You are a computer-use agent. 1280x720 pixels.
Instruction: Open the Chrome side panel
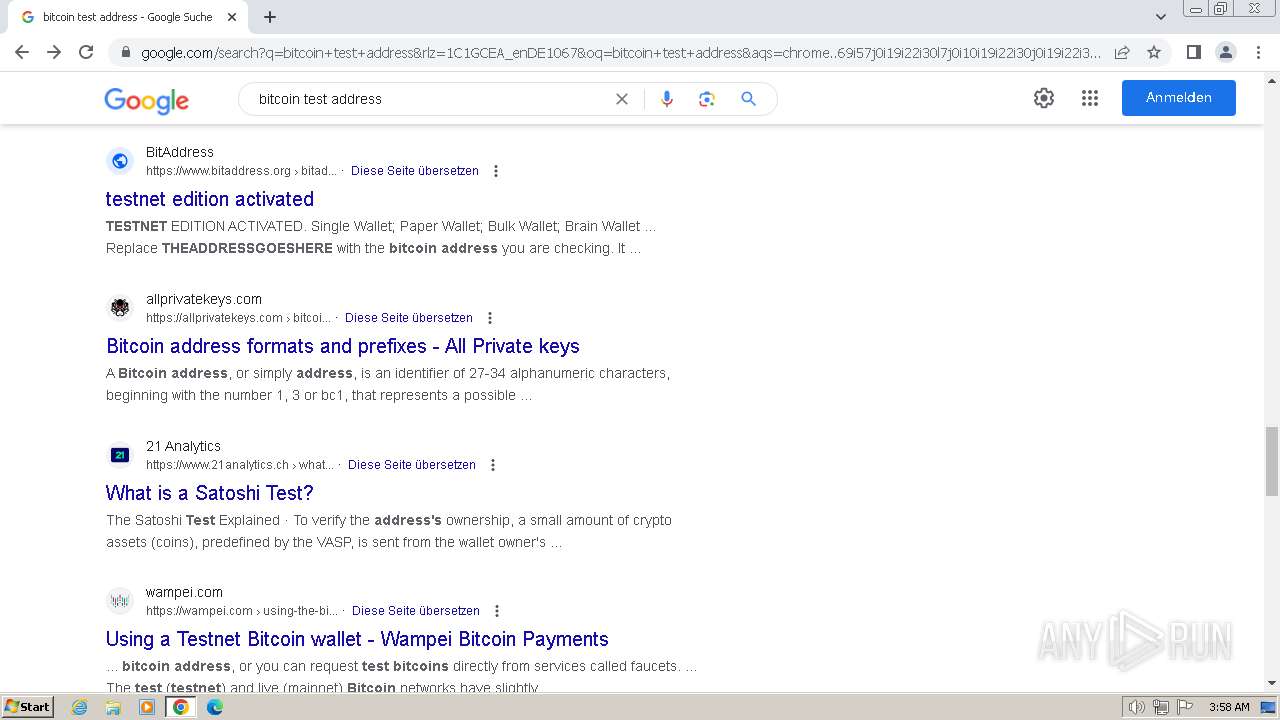(x=1193, y=52)
